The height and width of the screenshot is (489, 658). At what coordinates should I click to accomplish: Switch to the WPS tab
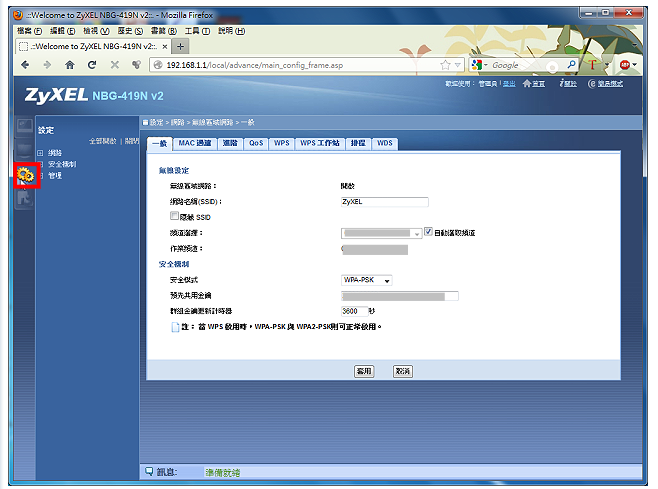282,143
